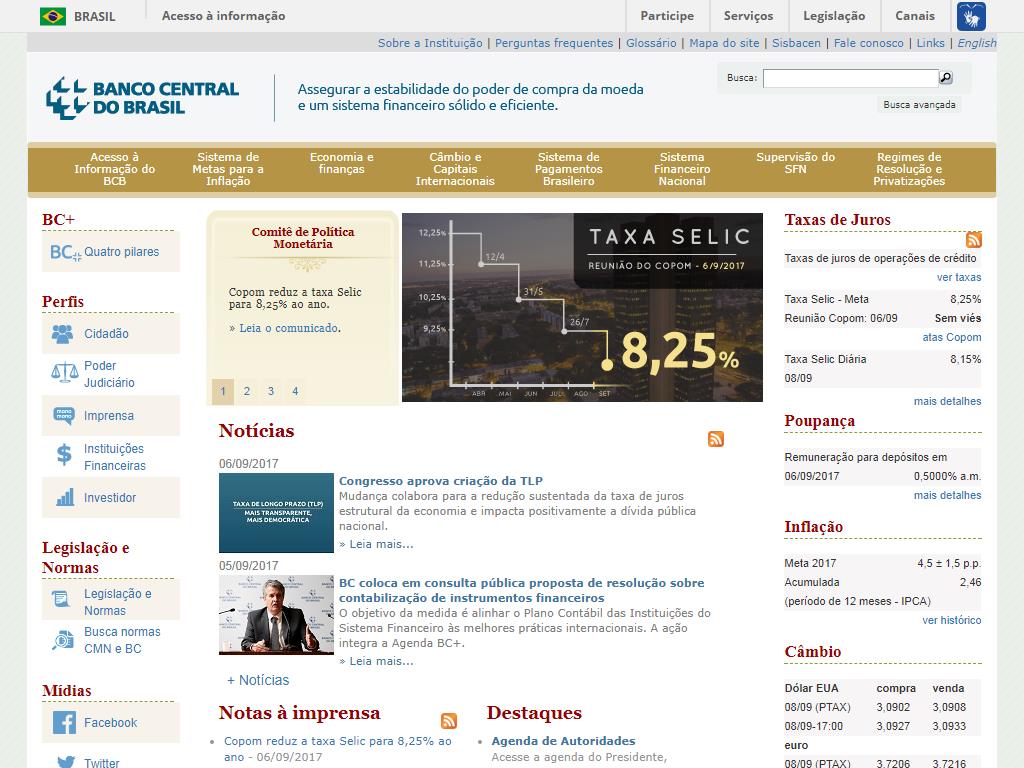
Task: Click mais detalhes under Taxa Selic Diária
Action: coord(947,401)
